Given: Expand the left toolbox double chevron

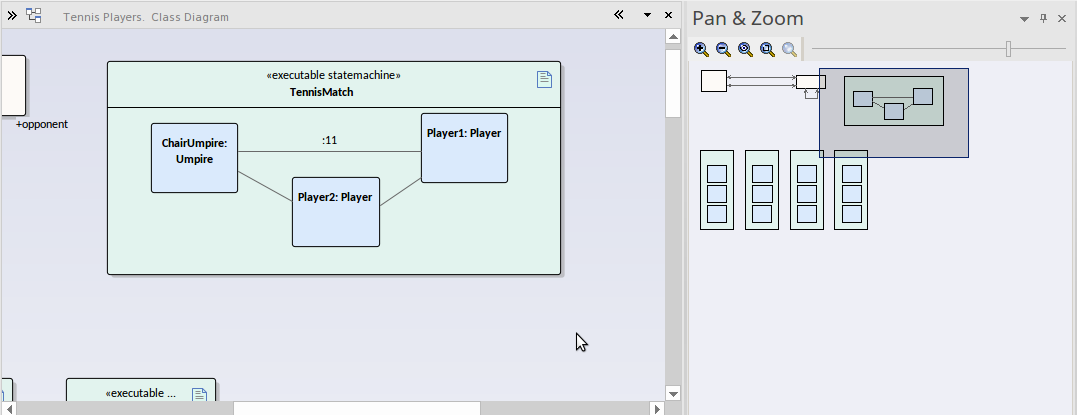Looking at the screenshot, I should point(12,16).
